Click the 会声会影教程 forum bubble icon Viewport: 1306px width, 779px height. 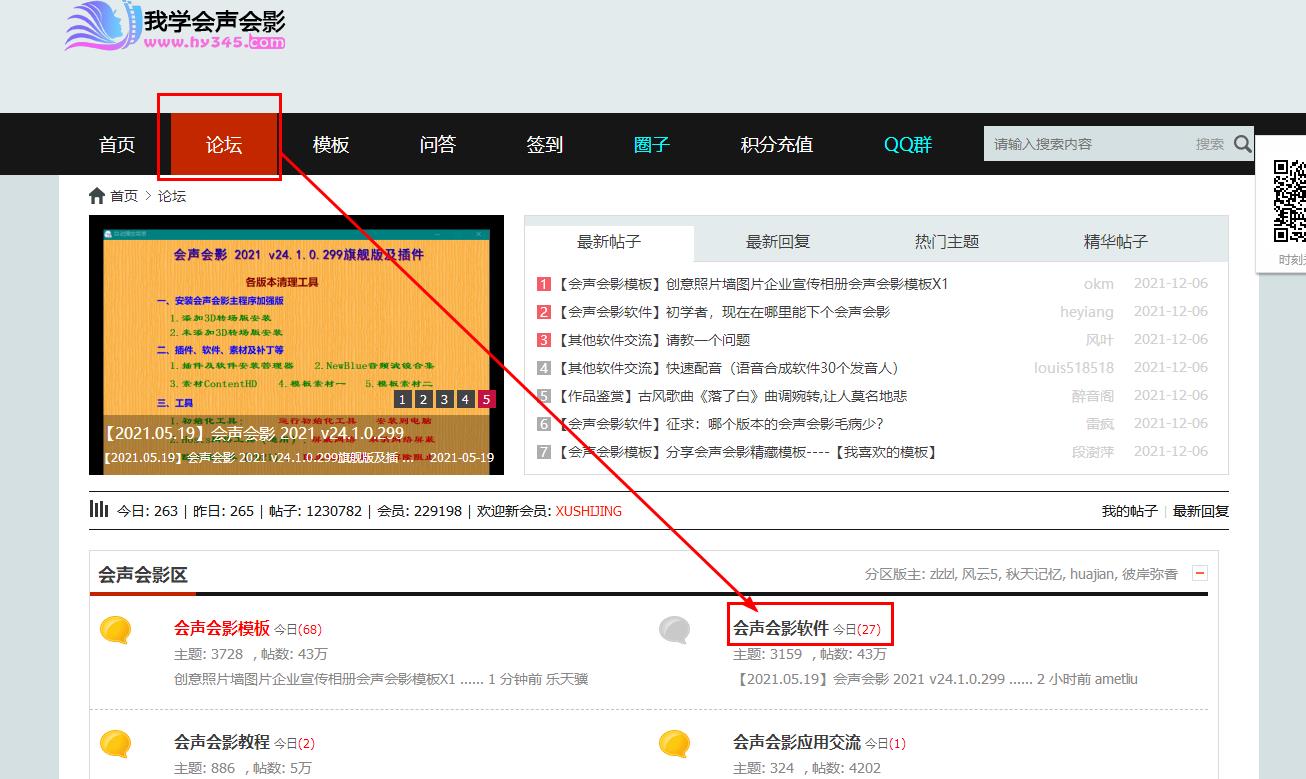[117, 744]
